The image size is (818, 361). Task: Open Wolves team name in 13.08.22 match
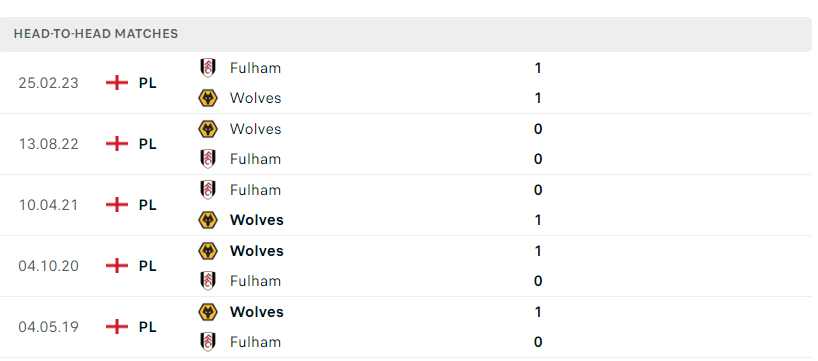click(256, 129)
